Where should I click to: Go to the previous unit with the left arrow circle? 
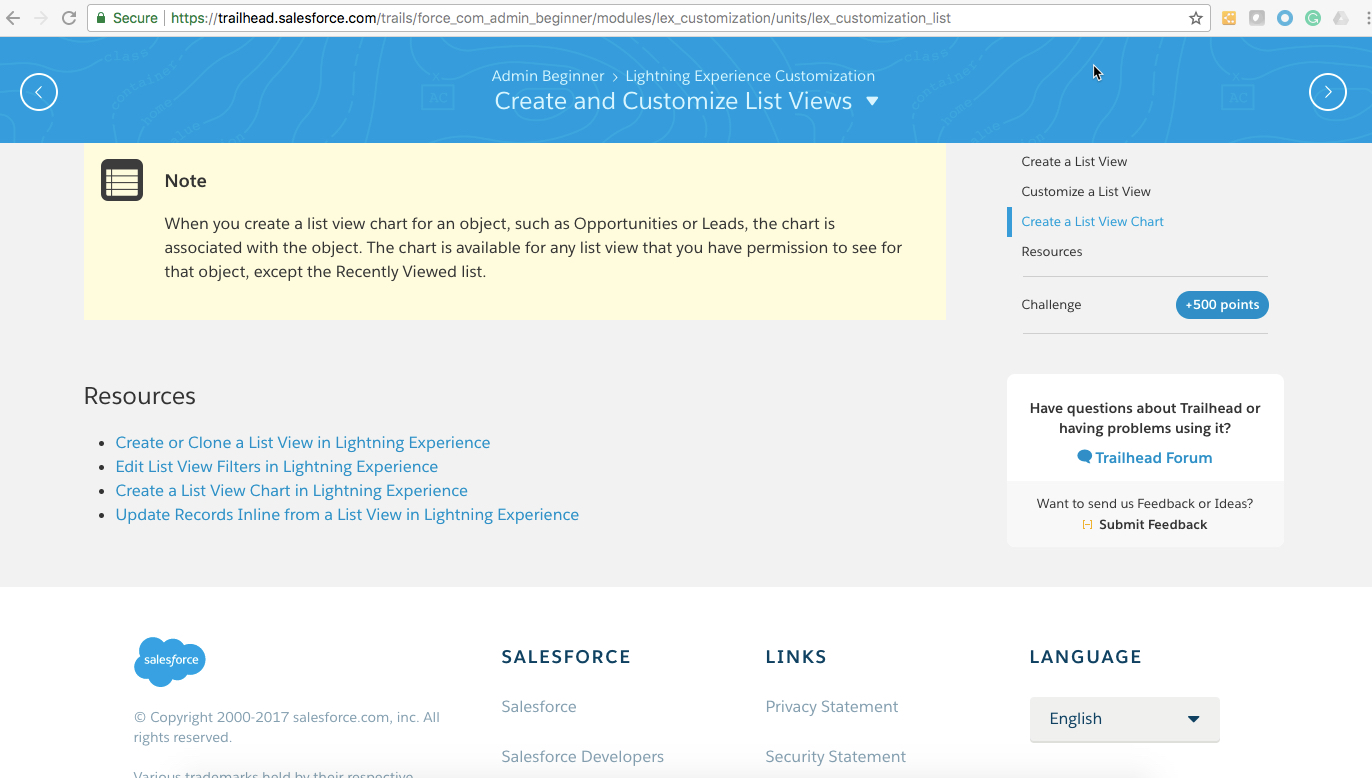(39, 92)
